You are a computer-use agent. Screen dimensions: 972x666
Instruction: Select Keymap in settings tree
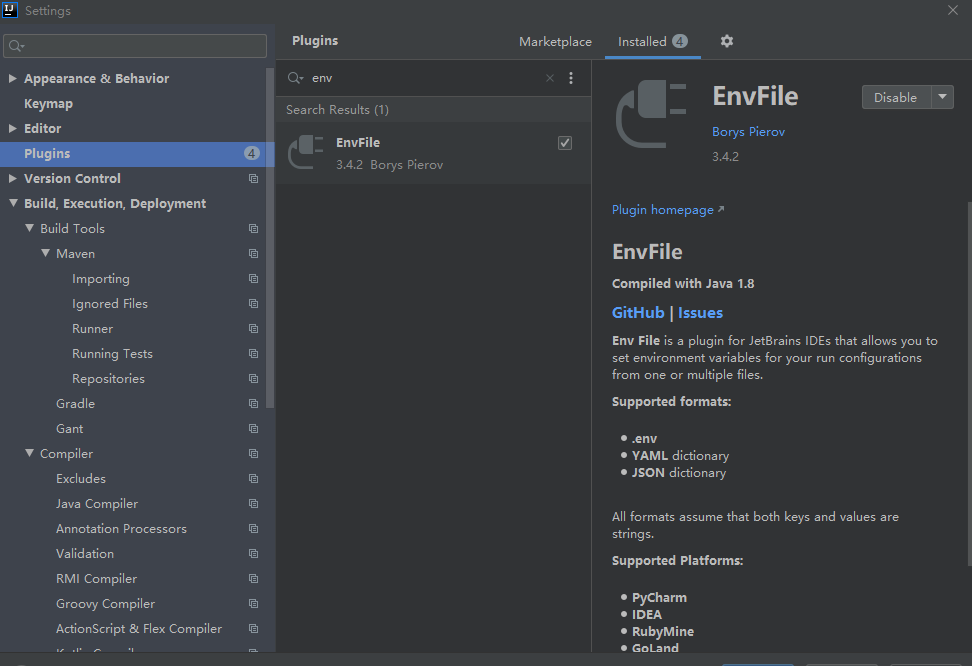coord(48,104)
